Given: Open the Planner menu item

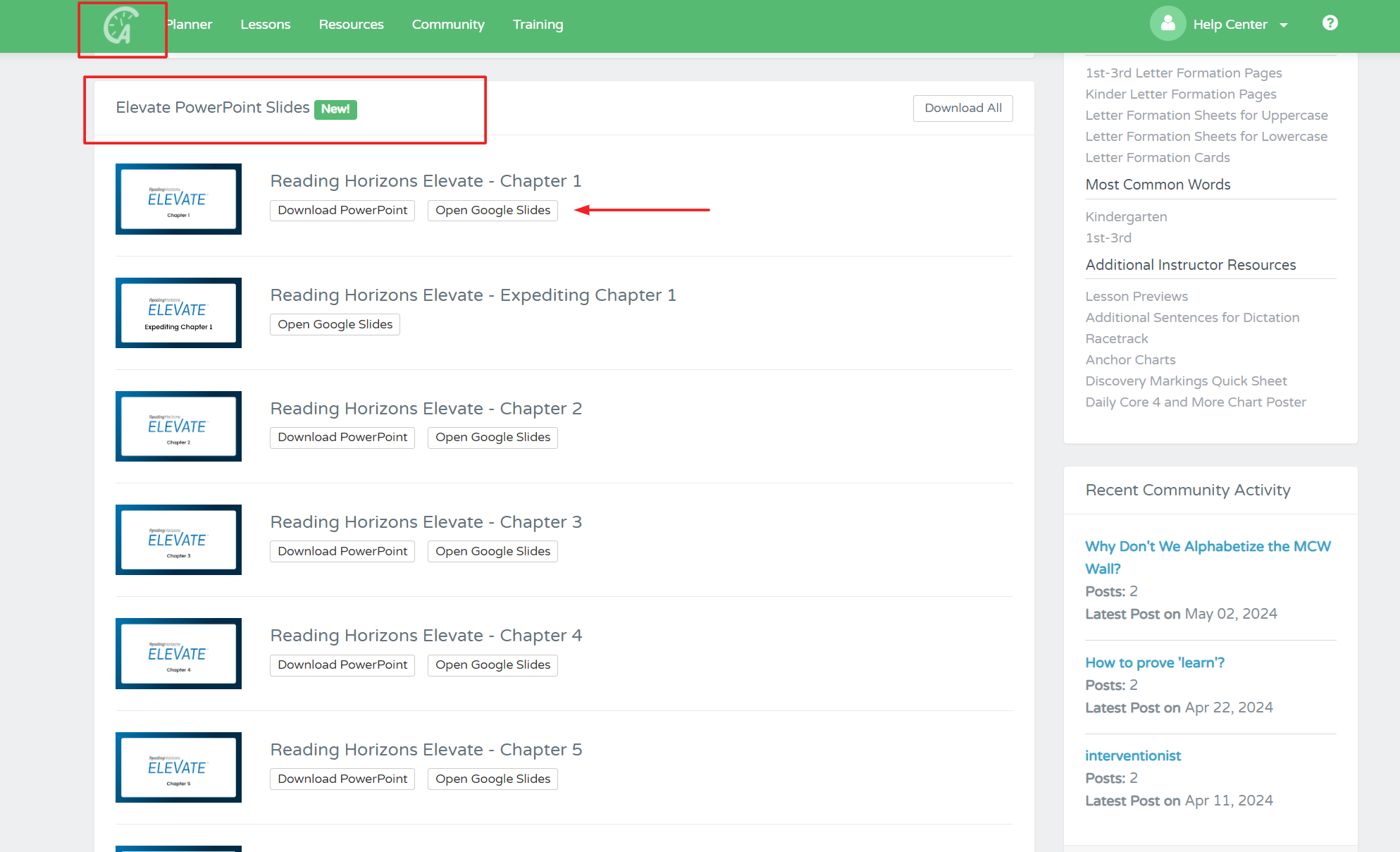Looking at the screenshot, I should pos(188,24).
